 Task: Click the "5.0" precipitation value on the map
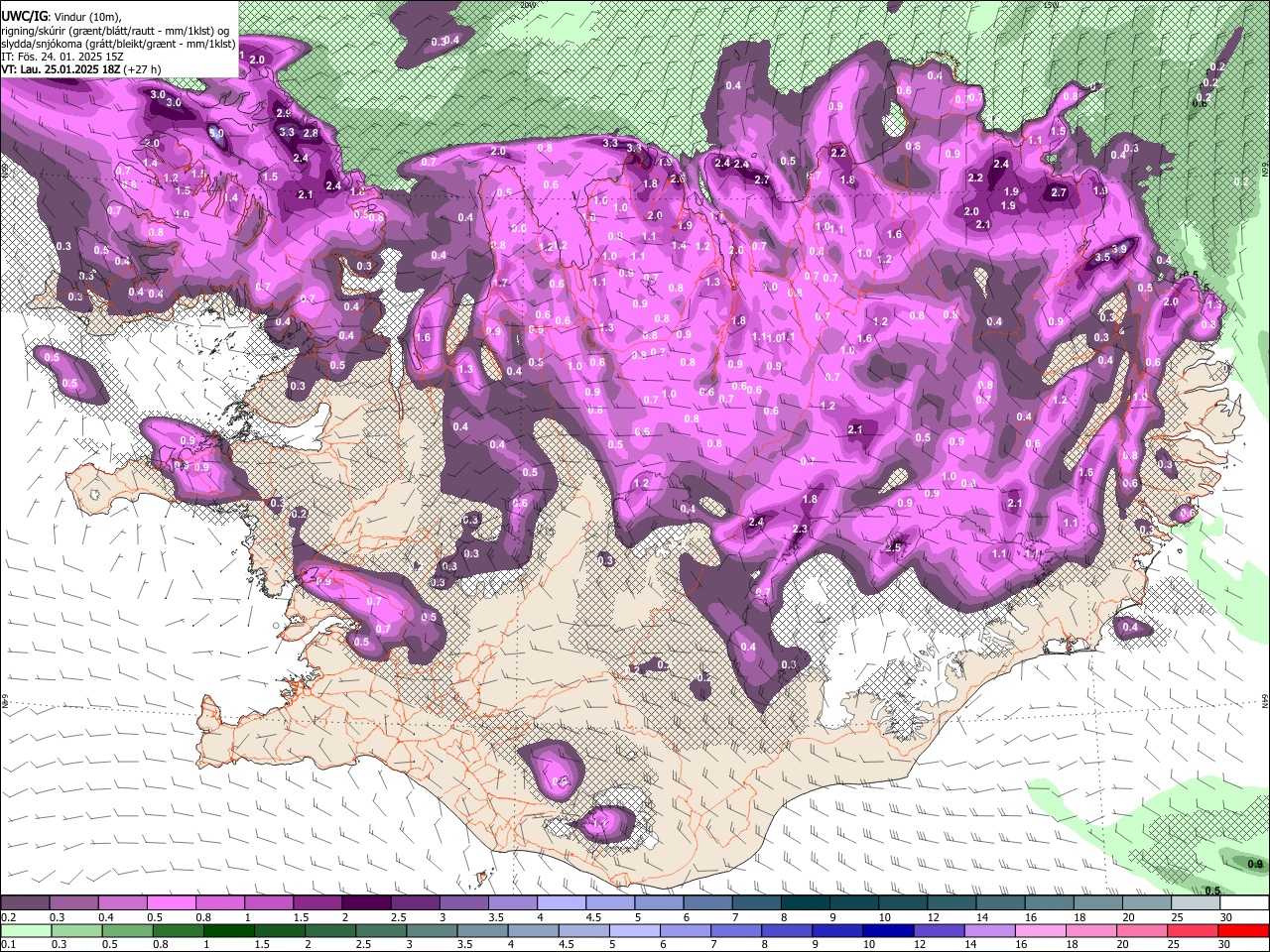pos(216,133)
